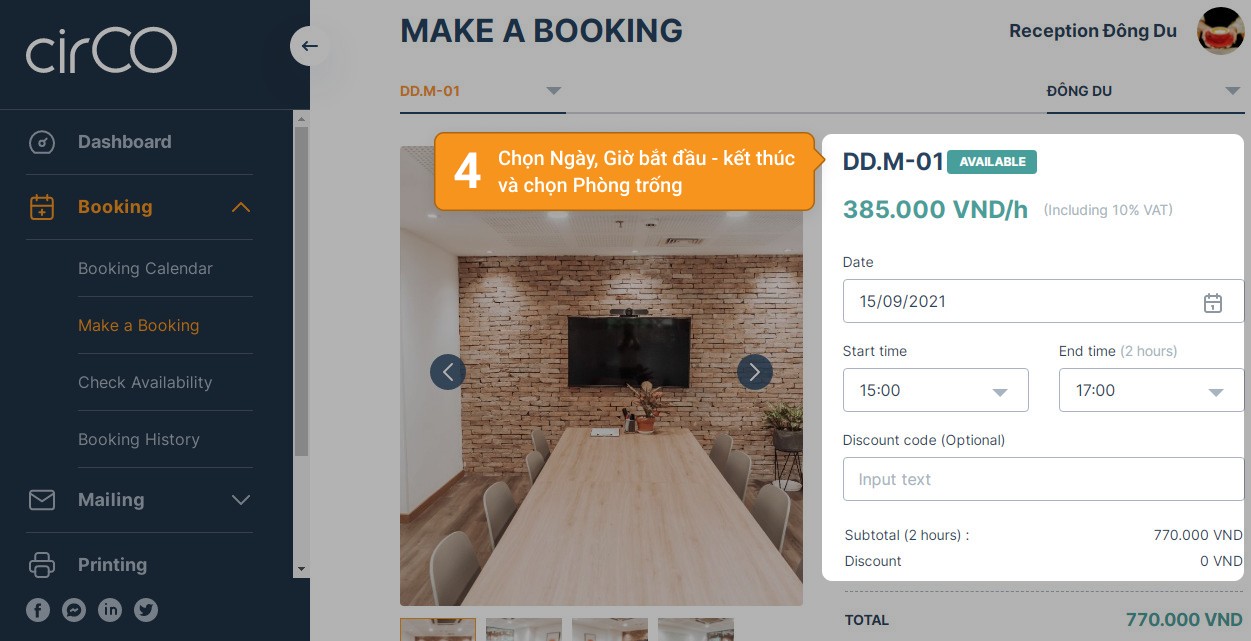Viewport: 1251px width, 641px height.
Task: Open the Start time 15:00 dropdown
Action: click(x=935, y=390)
